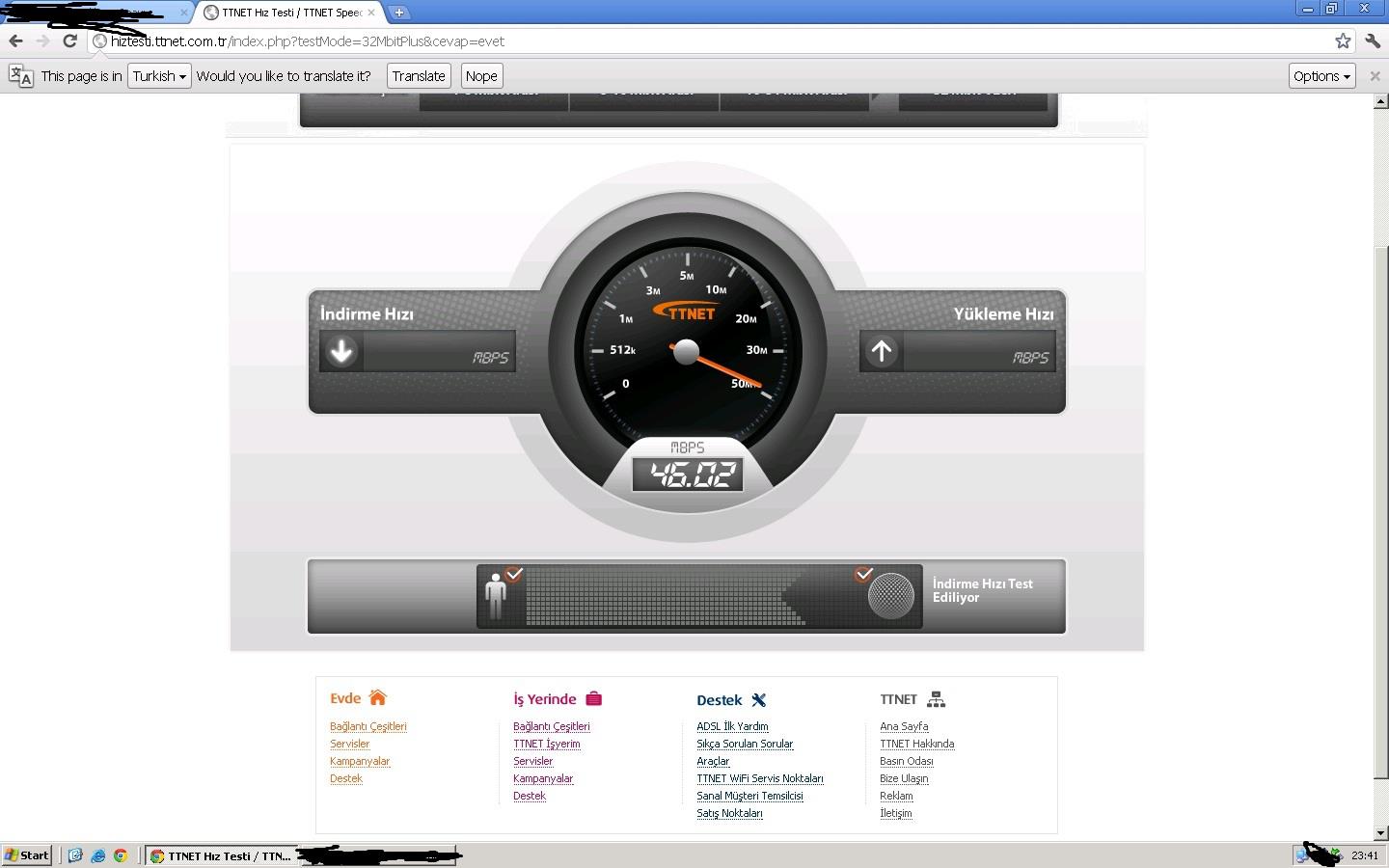This screenshot has height=868, width=1389.
Task: Open Sıkça Sorulan Sorular link
Action: (745, 744)
